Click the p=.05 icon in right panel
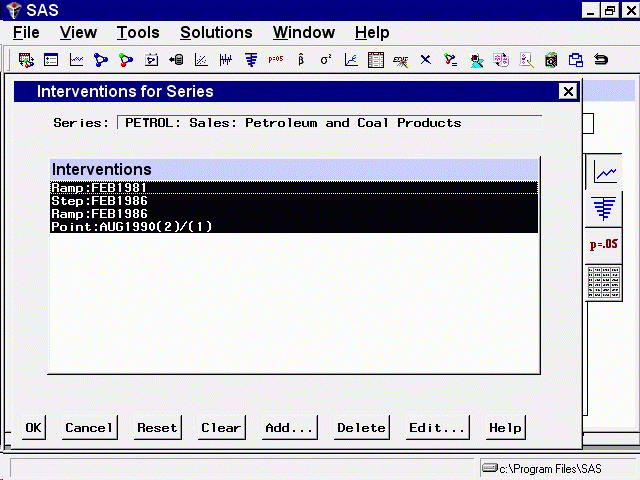This screenshot has width=640, height=480. pos(604,244)
